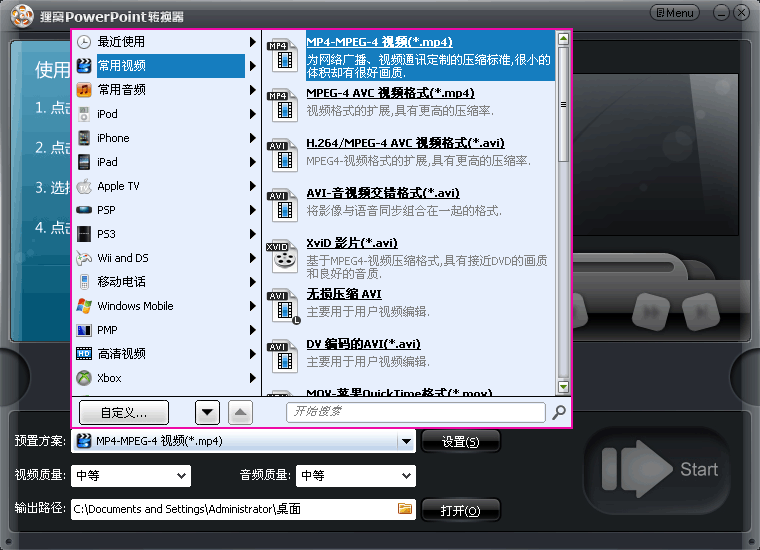Viewport: 760px width, 550px height.
Task: Open the Menu button in title bar
Action: click(x=675, y=13)
